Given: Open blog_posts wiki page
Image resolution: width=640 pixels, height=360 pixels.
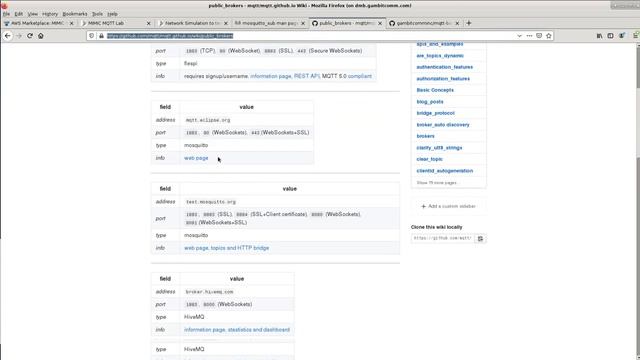Looking at the screenshot, I should (430, 102).
